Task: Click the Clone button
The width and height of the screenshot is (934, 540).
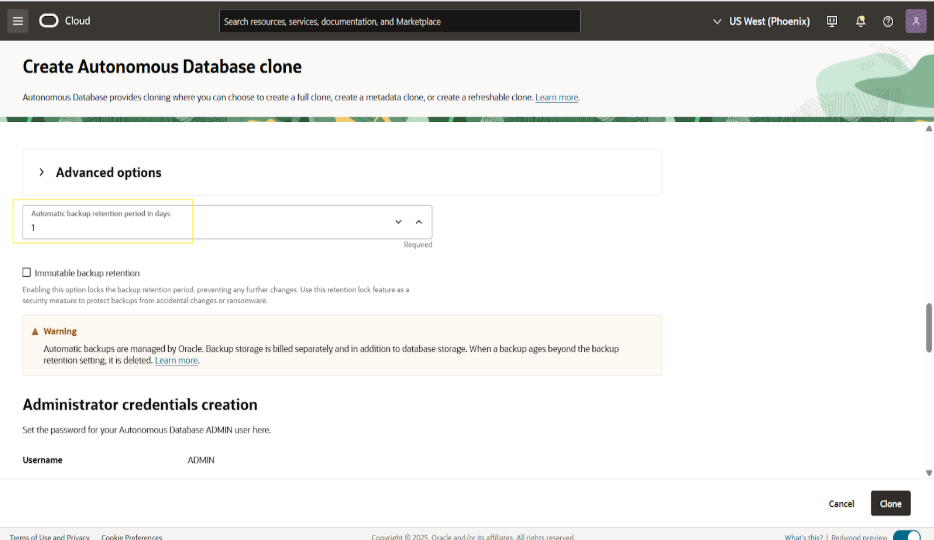Action: tap(890, 504)
